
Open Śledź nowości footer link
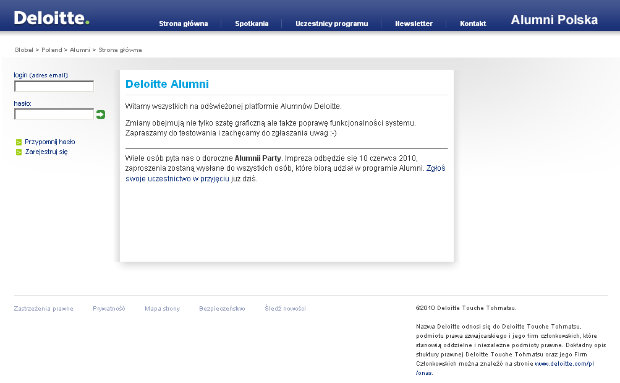(x=285, y=308)
